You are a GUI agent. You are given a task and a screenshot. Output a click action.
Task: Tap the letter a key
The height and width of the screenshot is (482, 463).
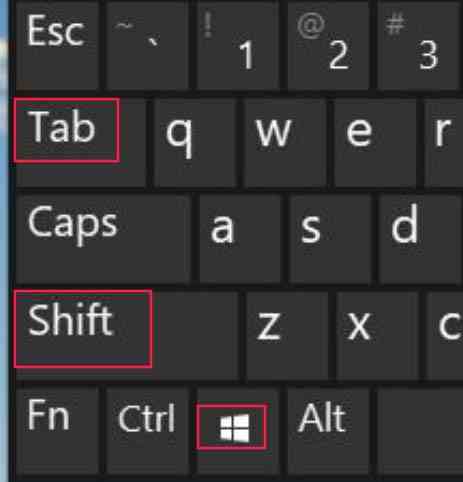[240, 239]
